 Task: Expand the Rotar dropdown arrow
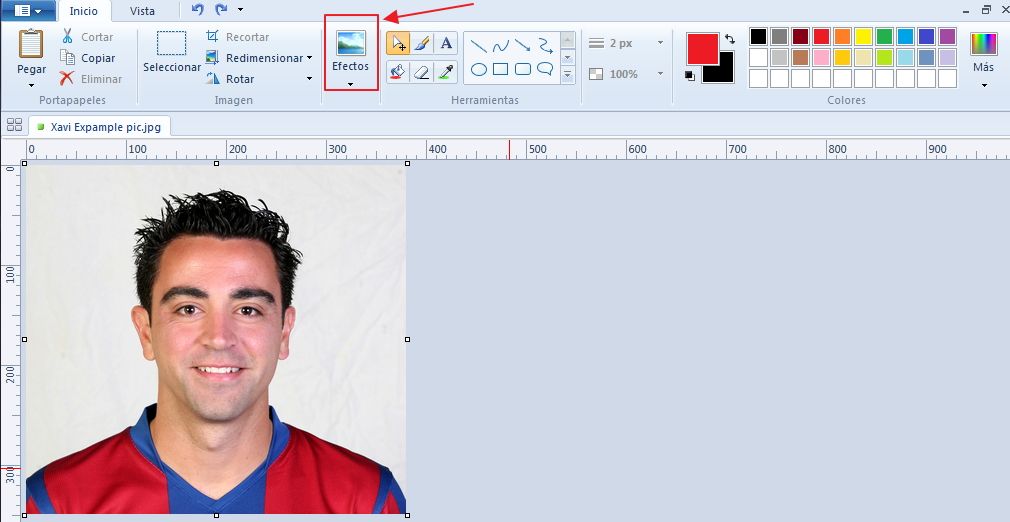[309, 79]
